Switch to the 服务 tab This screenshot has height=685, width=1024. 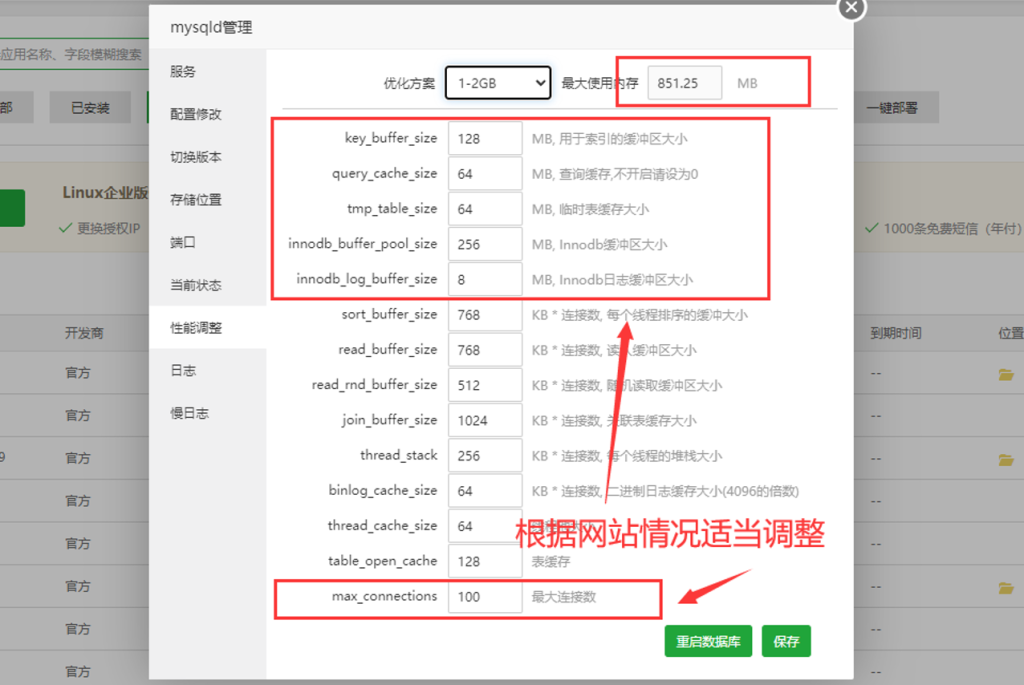[x=183, y=72]
